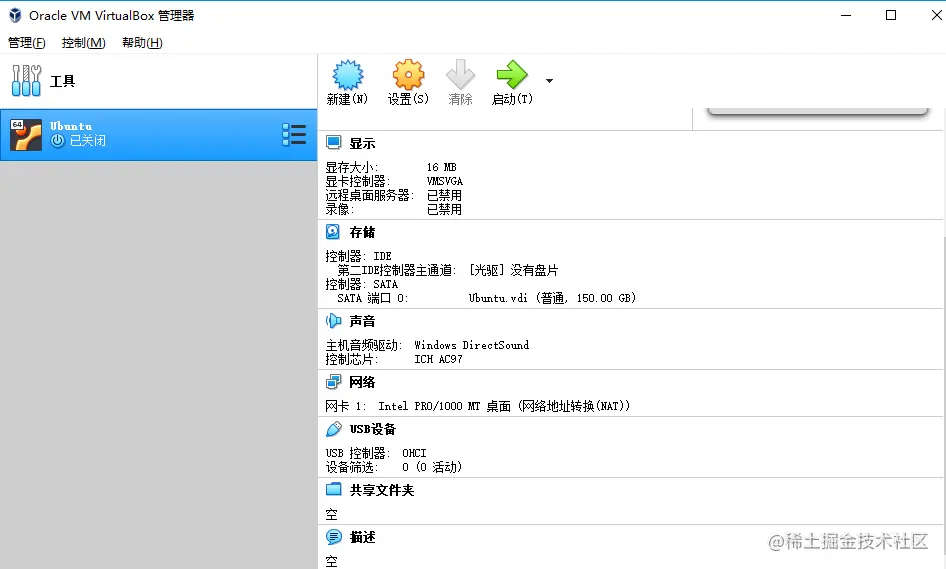Click the ICH AC97 audio controller value
Screen dimensions: 946x569
point(439,359)
